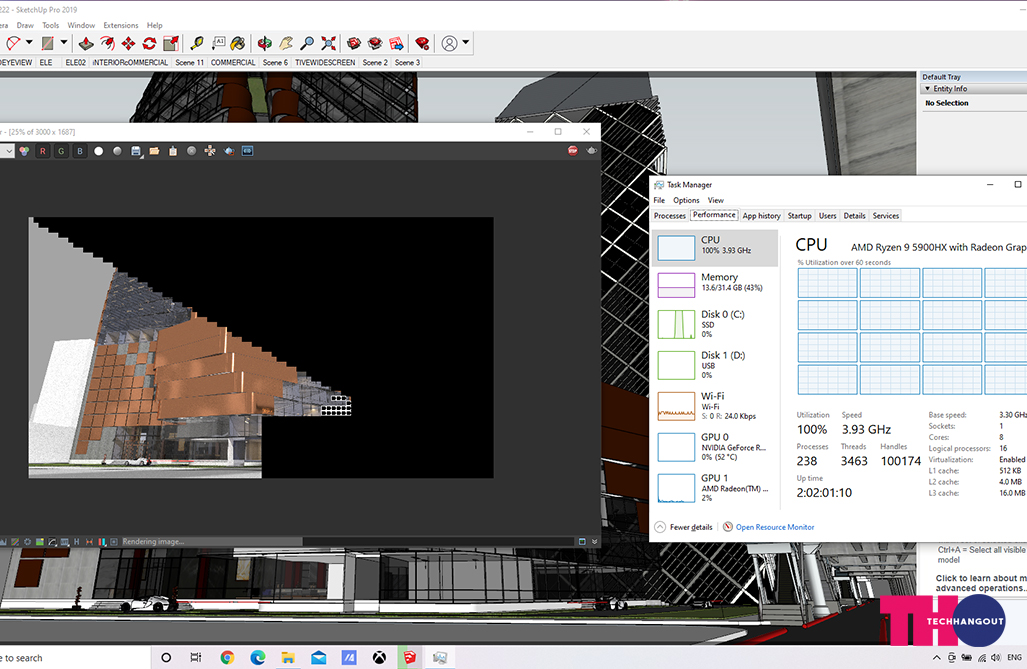Switch to the Scene 2 tab
Image resolution: width=1027 pixels, height=669 pixels.
pos(375,62)
